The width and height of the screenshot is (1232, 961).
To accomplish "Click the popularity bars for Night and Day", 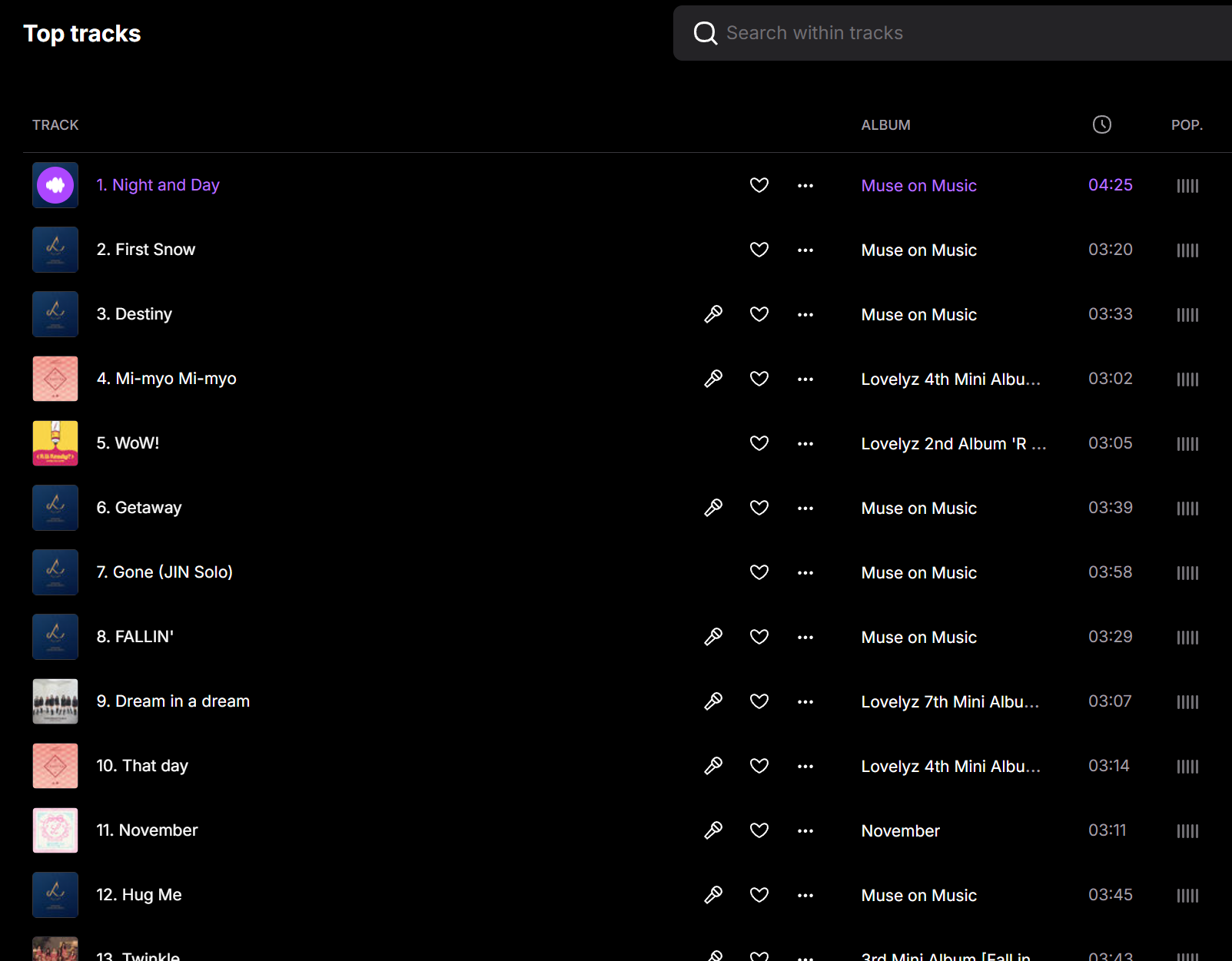I will (1187, 186).
